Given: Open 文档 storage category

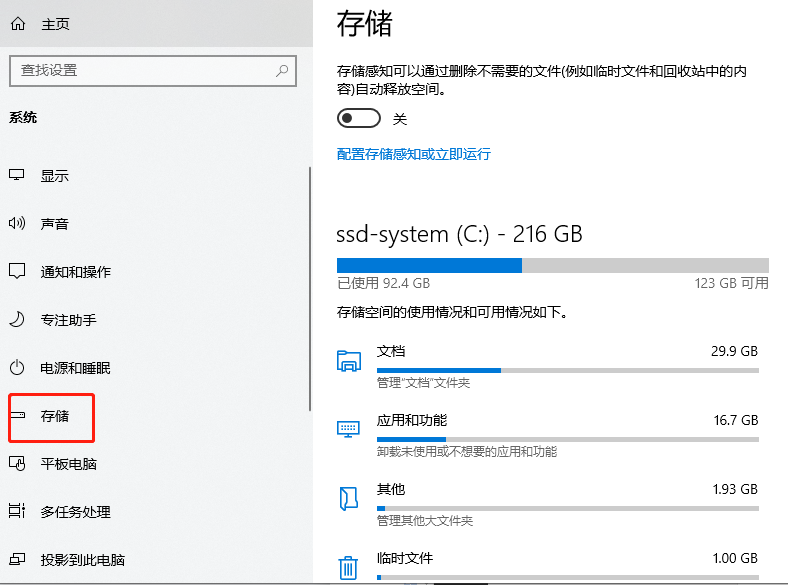Looking at the screenshot, I should click(x=391, y=352).
